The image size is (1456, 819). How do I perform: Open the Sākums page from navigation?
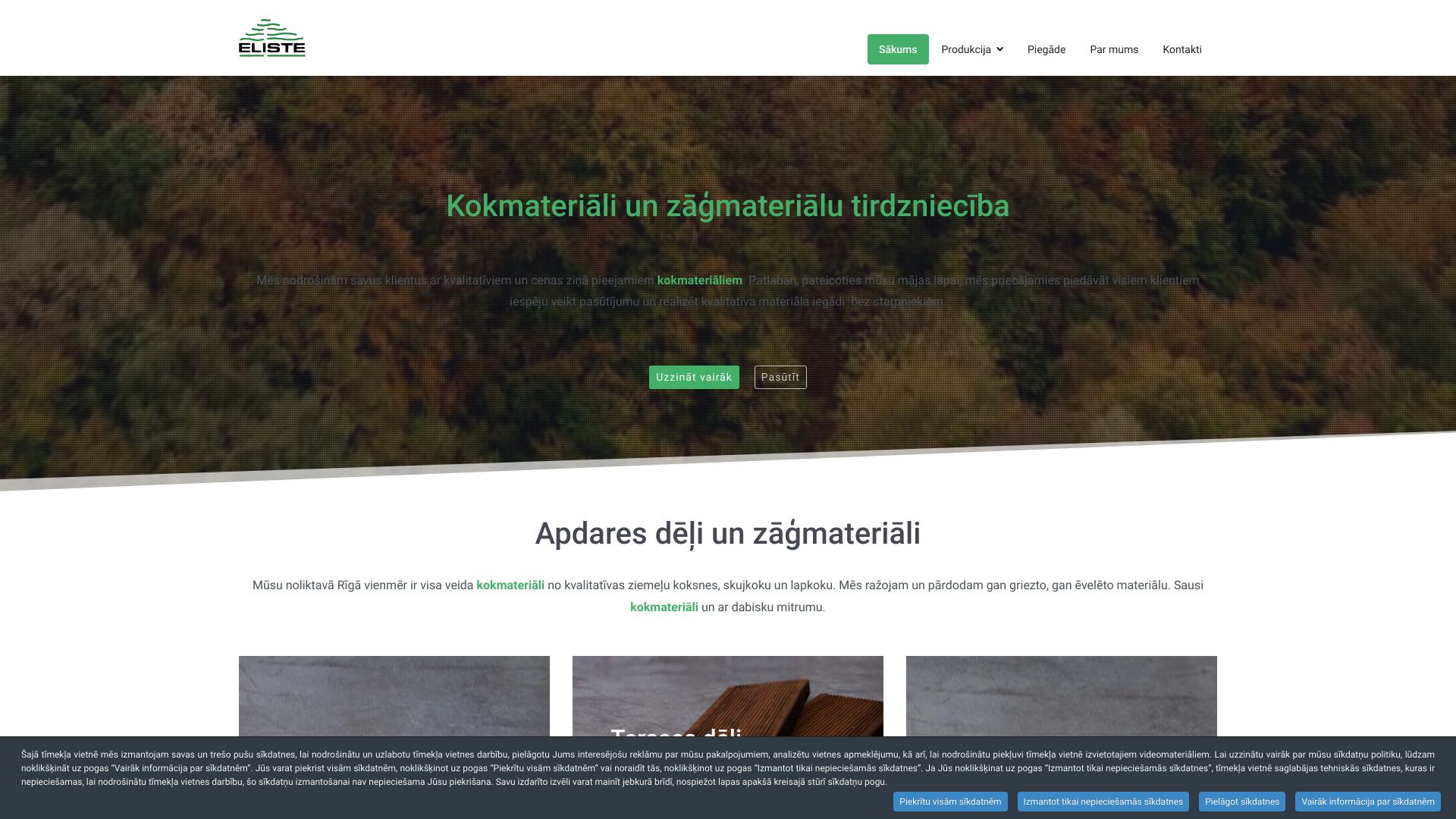pos(898,49)
